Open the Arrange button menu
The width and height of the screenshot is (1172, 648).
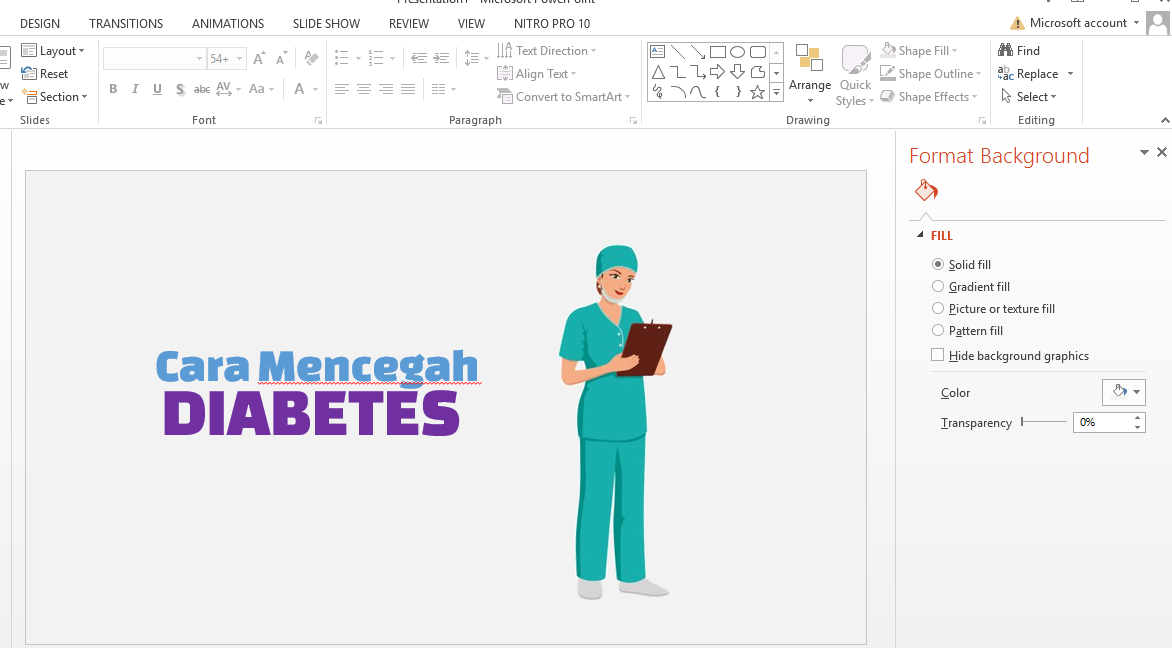coord(809,74)
